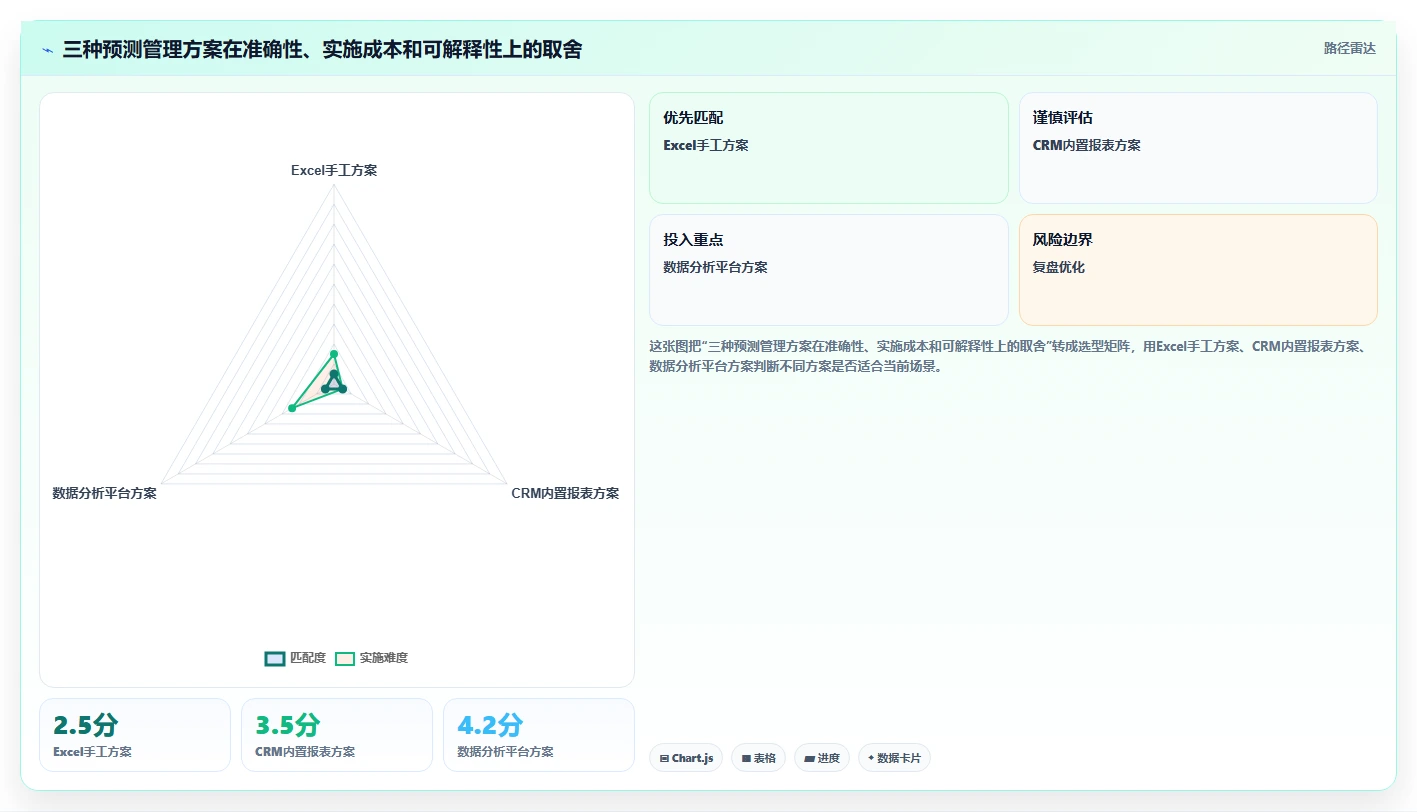Select the 风险边界 card
Viewport: 1417px width, 812px height.
coord(1198,270)
